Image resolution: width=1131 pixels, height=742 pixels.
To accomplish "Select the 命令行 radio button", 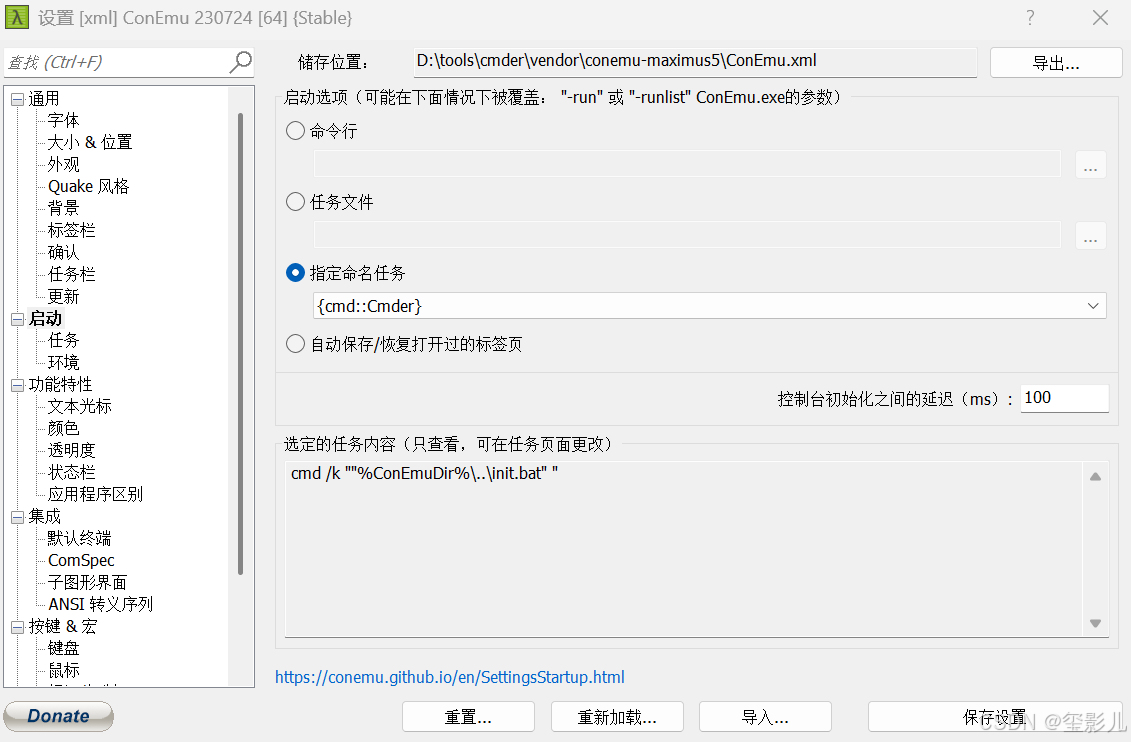I will [x=295, y=131].
